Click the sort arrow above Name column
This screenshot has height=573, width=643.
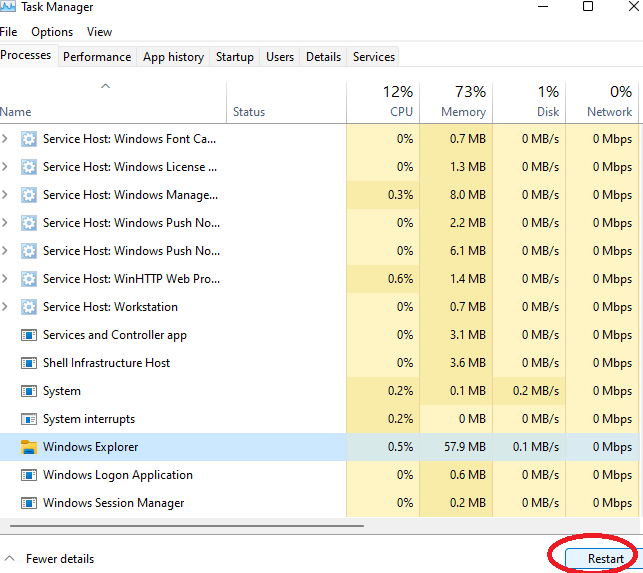(x=105, y=86)
